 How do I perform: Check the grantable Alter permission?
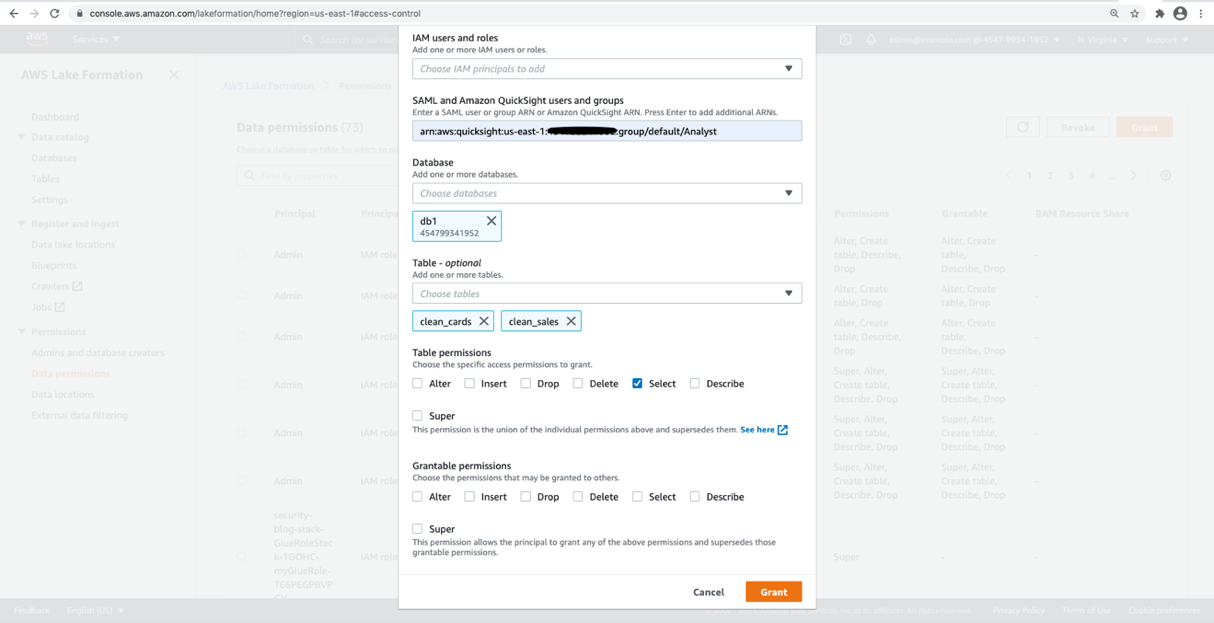[x=418, y=496]
